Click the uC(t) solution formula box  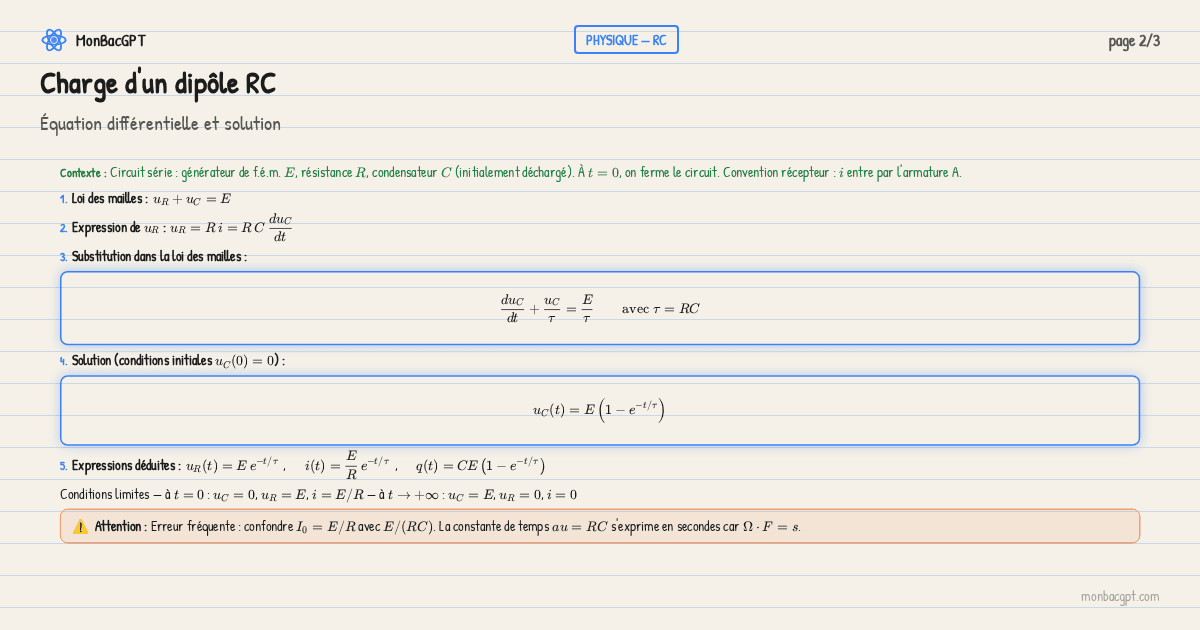(600, 410)
